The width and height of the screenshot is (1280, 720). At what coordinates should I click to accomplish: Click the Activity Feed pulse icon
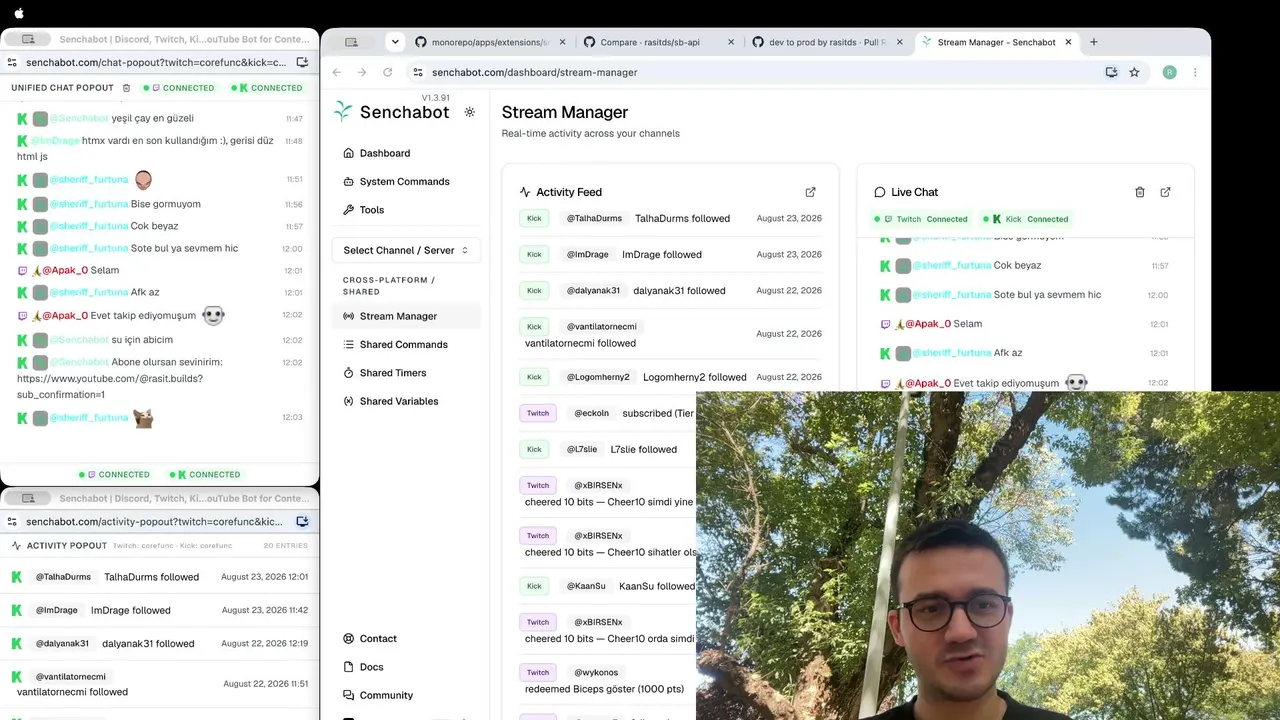tap(525, 192)
